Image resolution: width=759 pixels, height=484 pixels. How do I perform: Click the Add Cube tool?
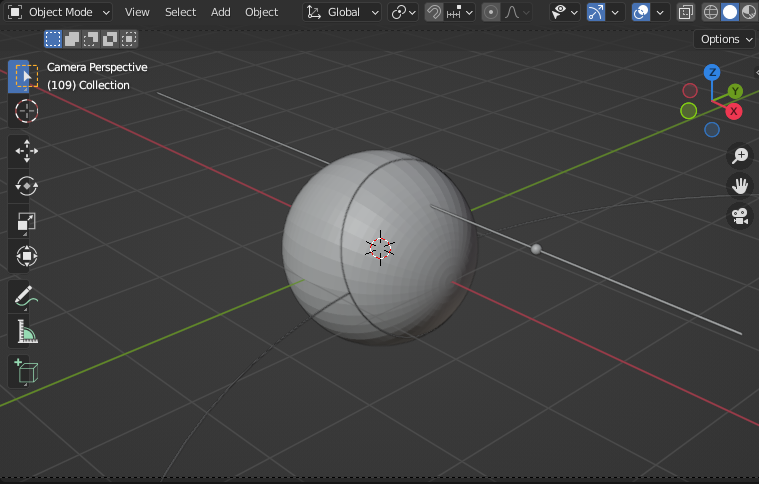tap(26, 372)
